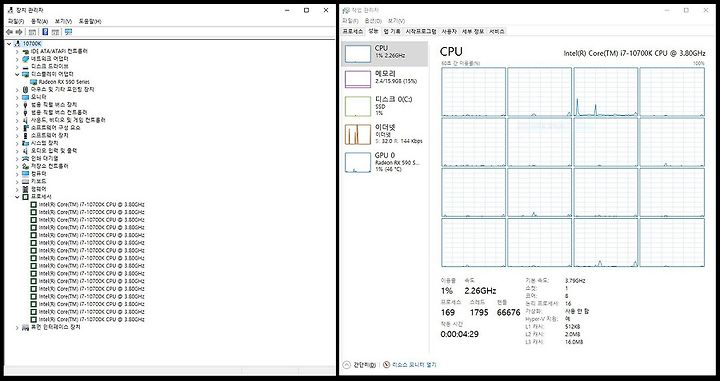The width and height of the screenshot is (720, 381).
Task: Click the CPU core graph with two tall spikes
Action: pos(606,92)
